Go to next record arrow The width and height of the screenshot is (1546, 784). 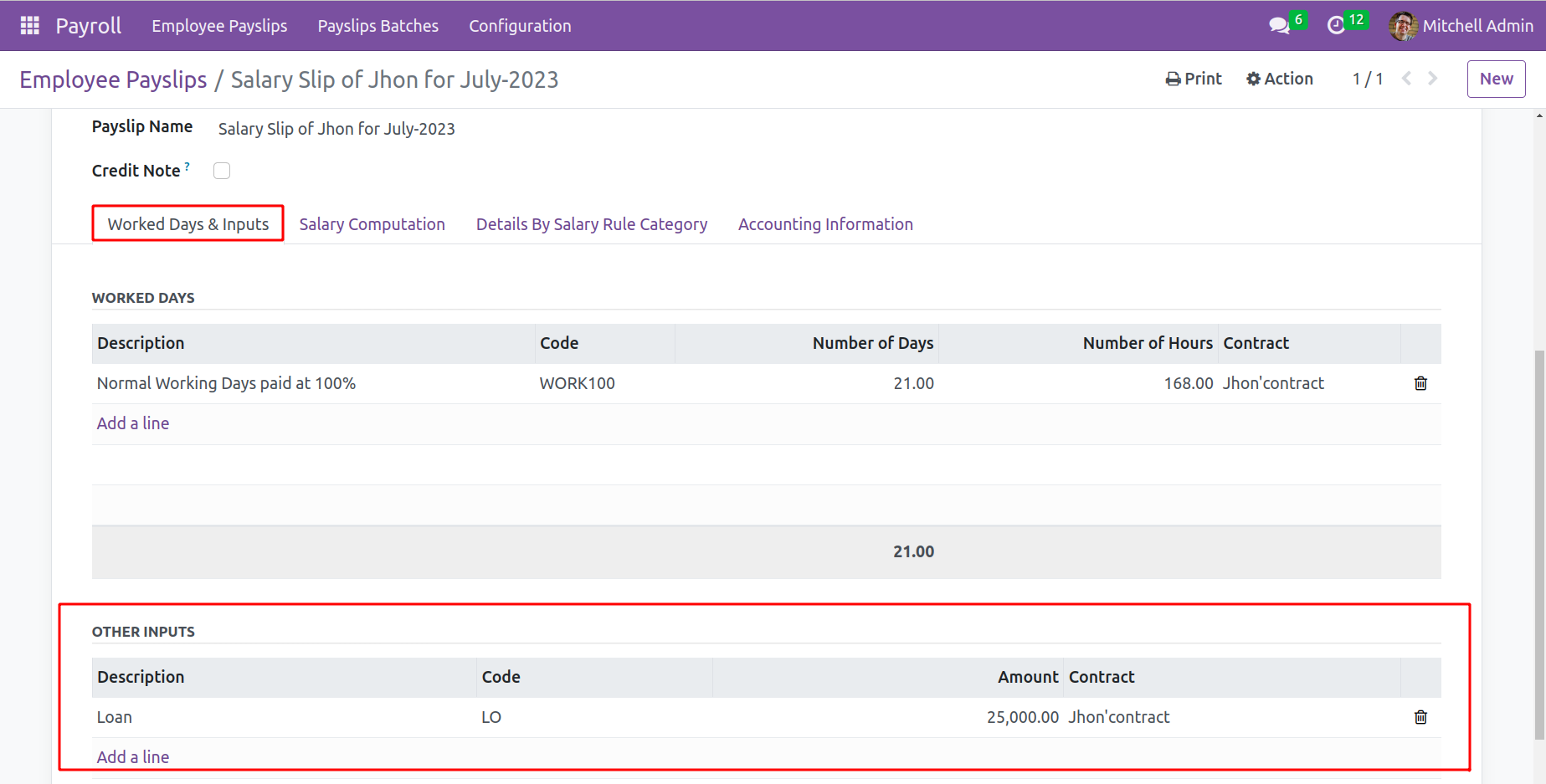point(1433,79)
